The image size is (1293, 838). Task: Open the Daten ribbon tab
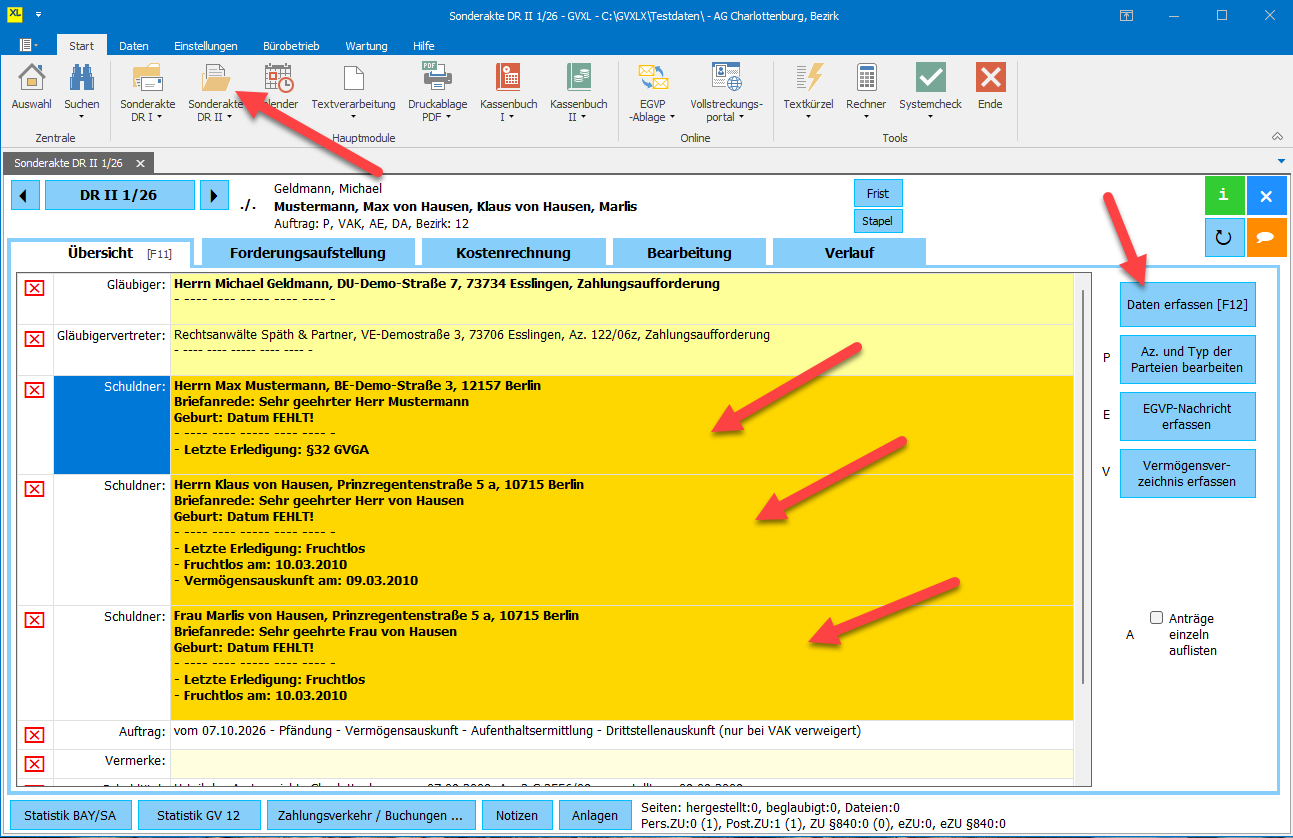134,46
